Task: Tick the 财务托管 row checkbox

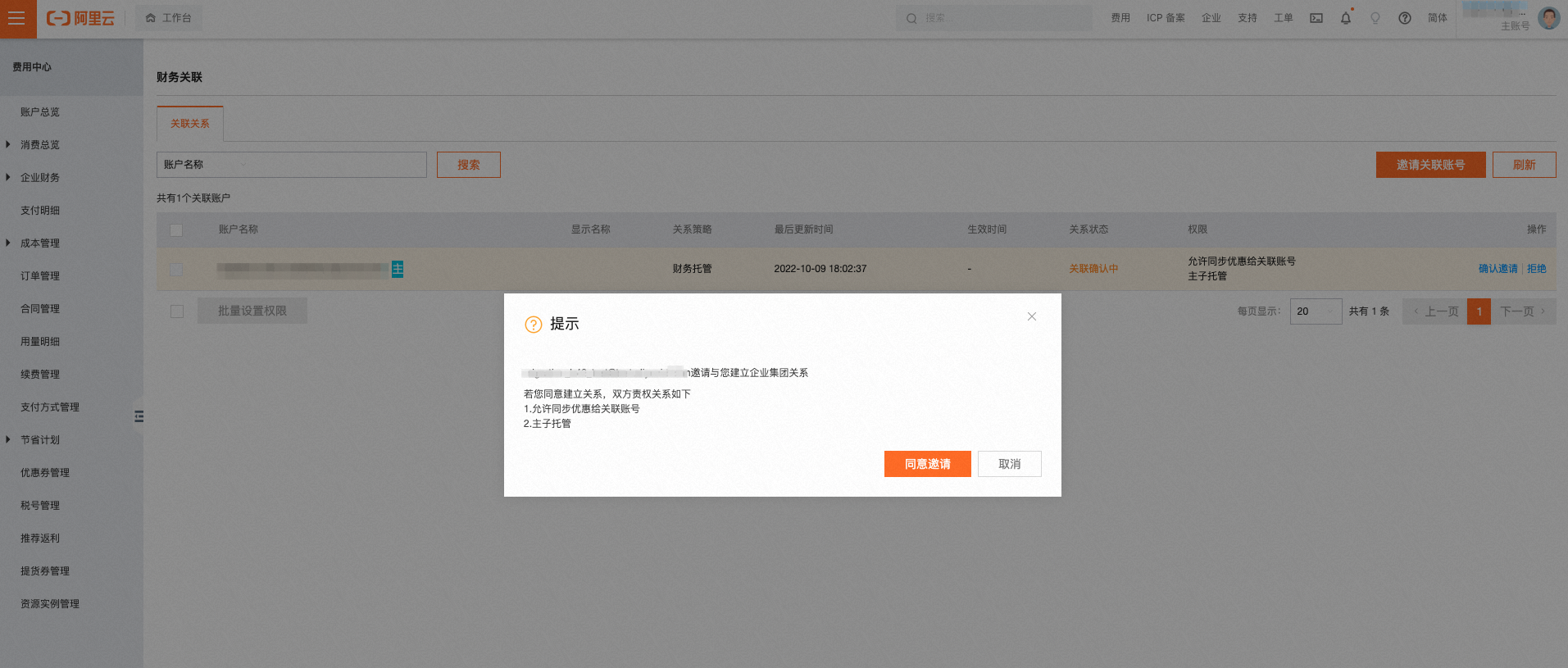Action: [176, 270]
